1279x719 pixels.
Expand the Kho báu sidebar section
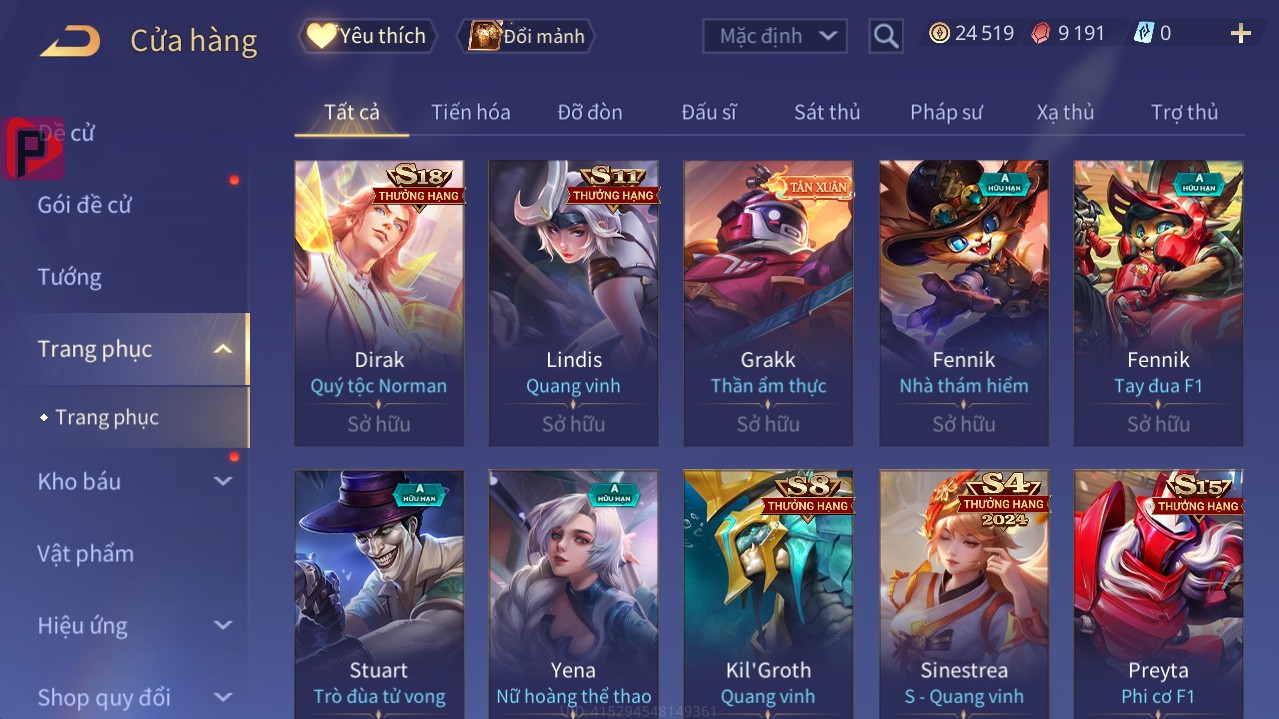(x=223, y=481)
